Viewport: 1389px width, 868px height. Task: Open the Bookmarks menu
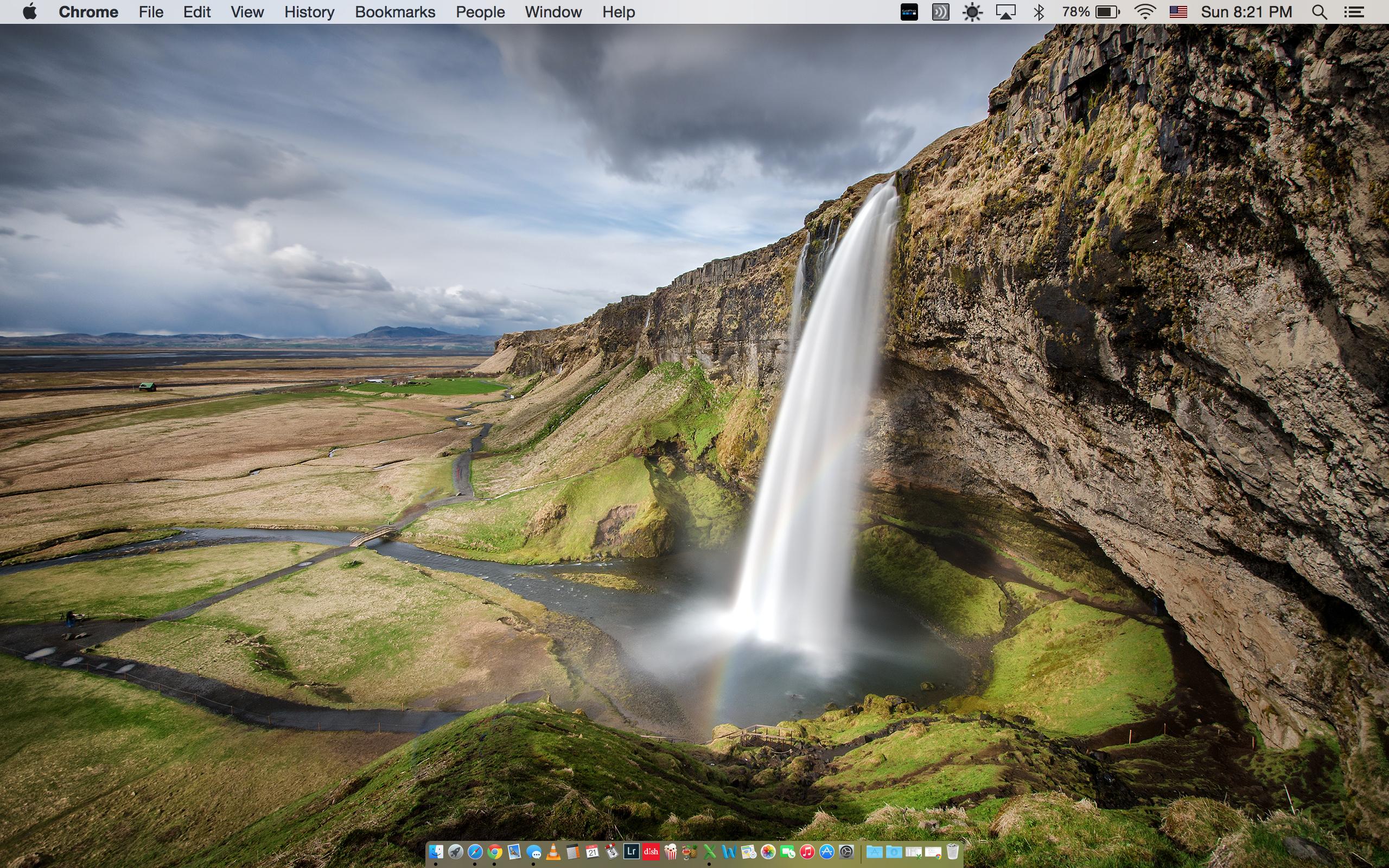pyautogui.click(x=395, y=12)
